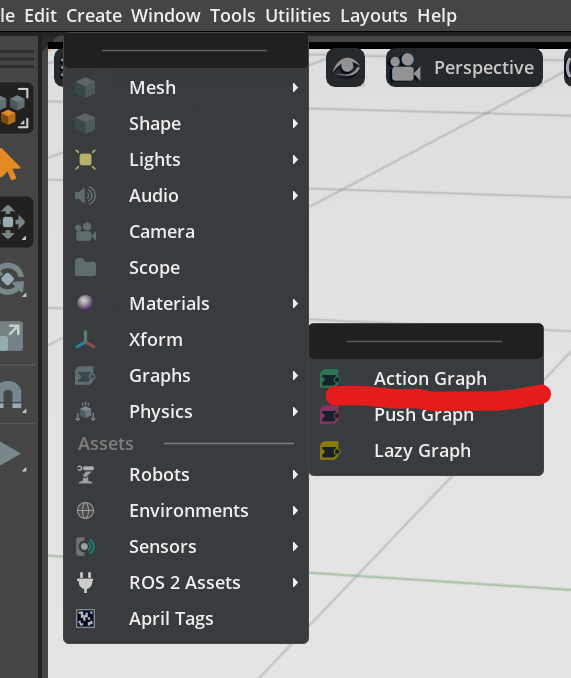Expand the Shape submenu arrow
This screenshot has width=571, height=678.
(x=295, y=124)
